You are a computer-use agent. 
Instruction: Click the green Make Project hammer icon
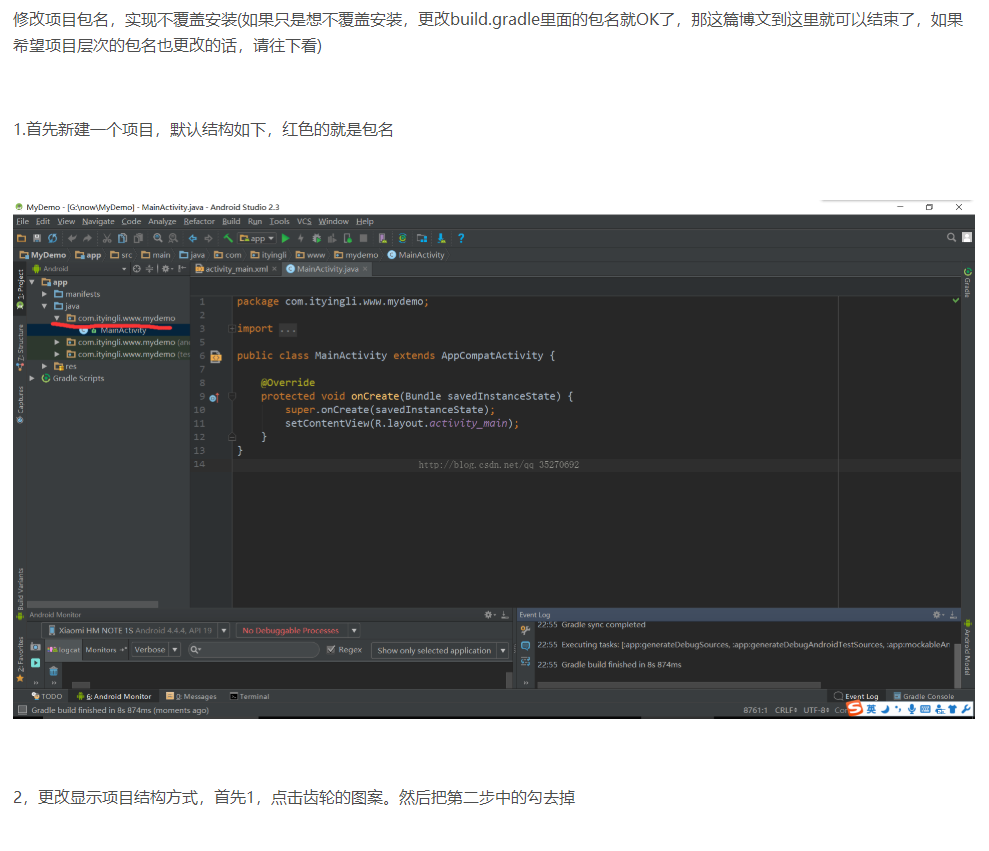[x=228, y=238]
